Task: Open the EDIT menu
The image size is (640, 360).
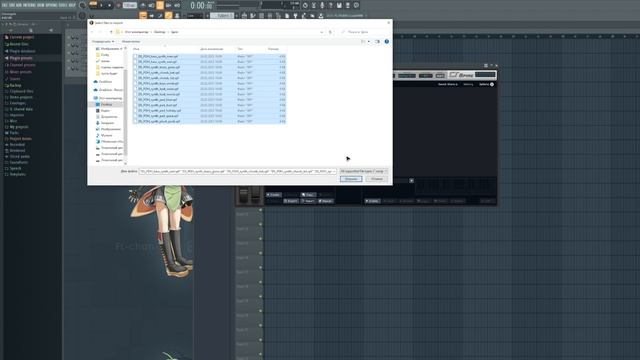Action: (12, 5)
